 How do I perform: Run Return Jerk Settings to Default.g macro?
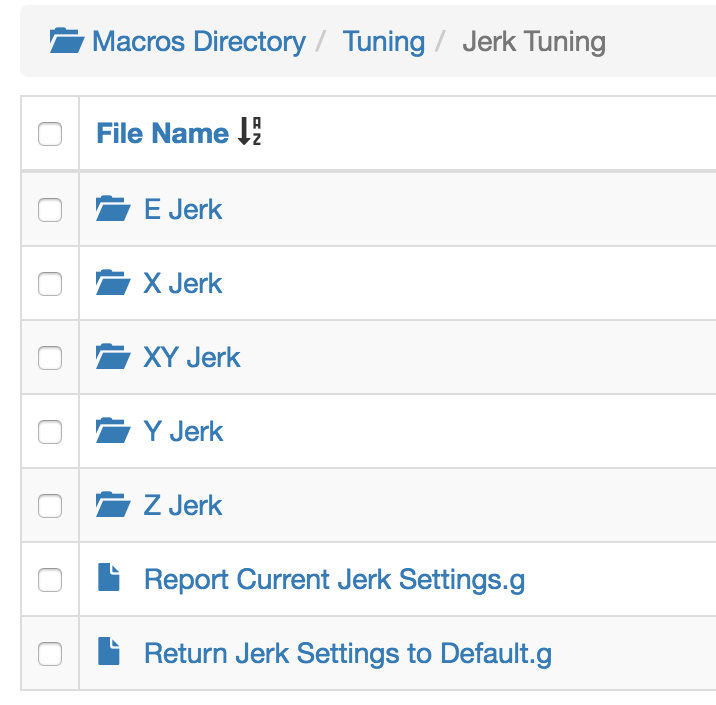tap(348, 653)
